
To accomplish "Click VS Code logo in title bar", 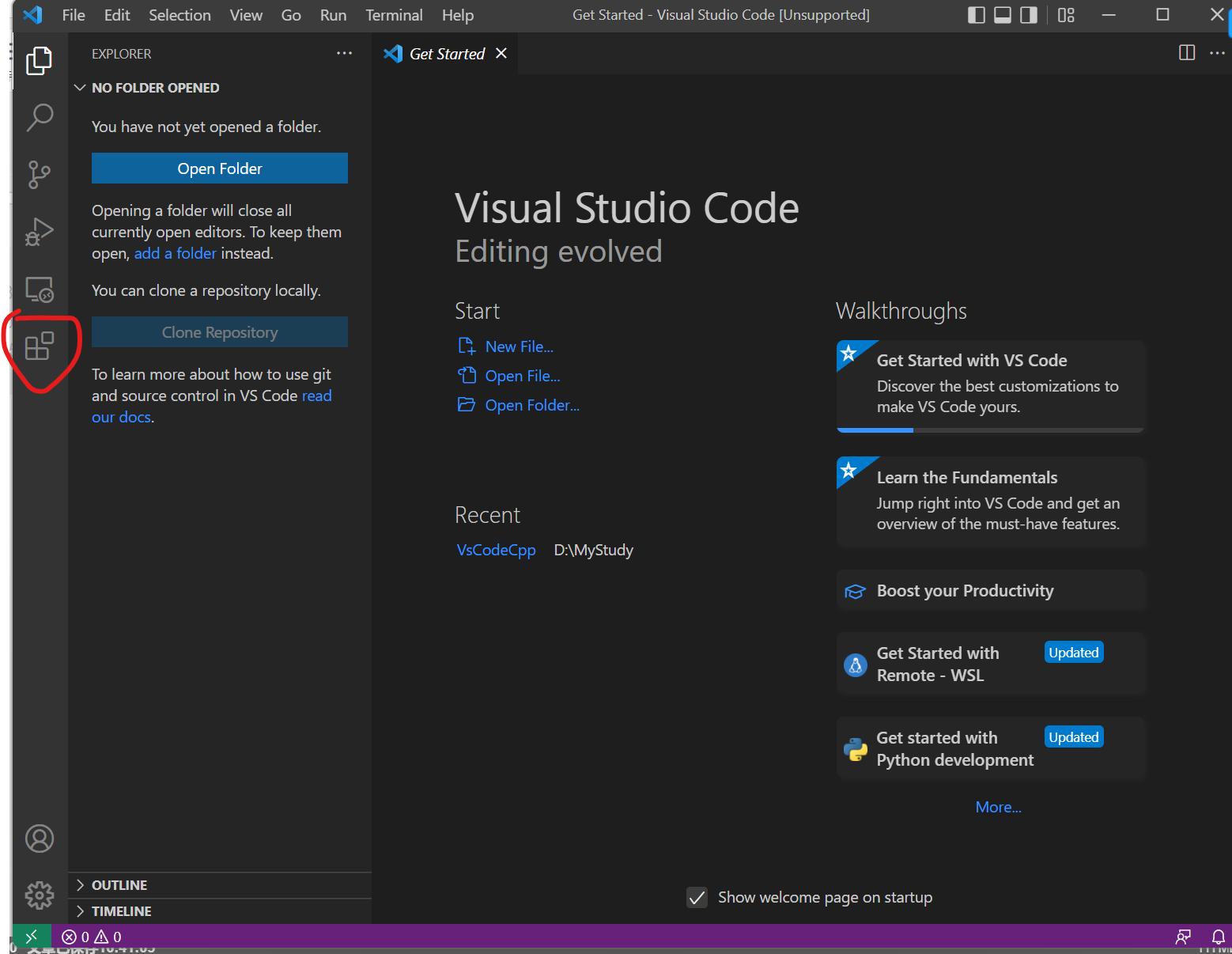I will (x=32, y=15).
